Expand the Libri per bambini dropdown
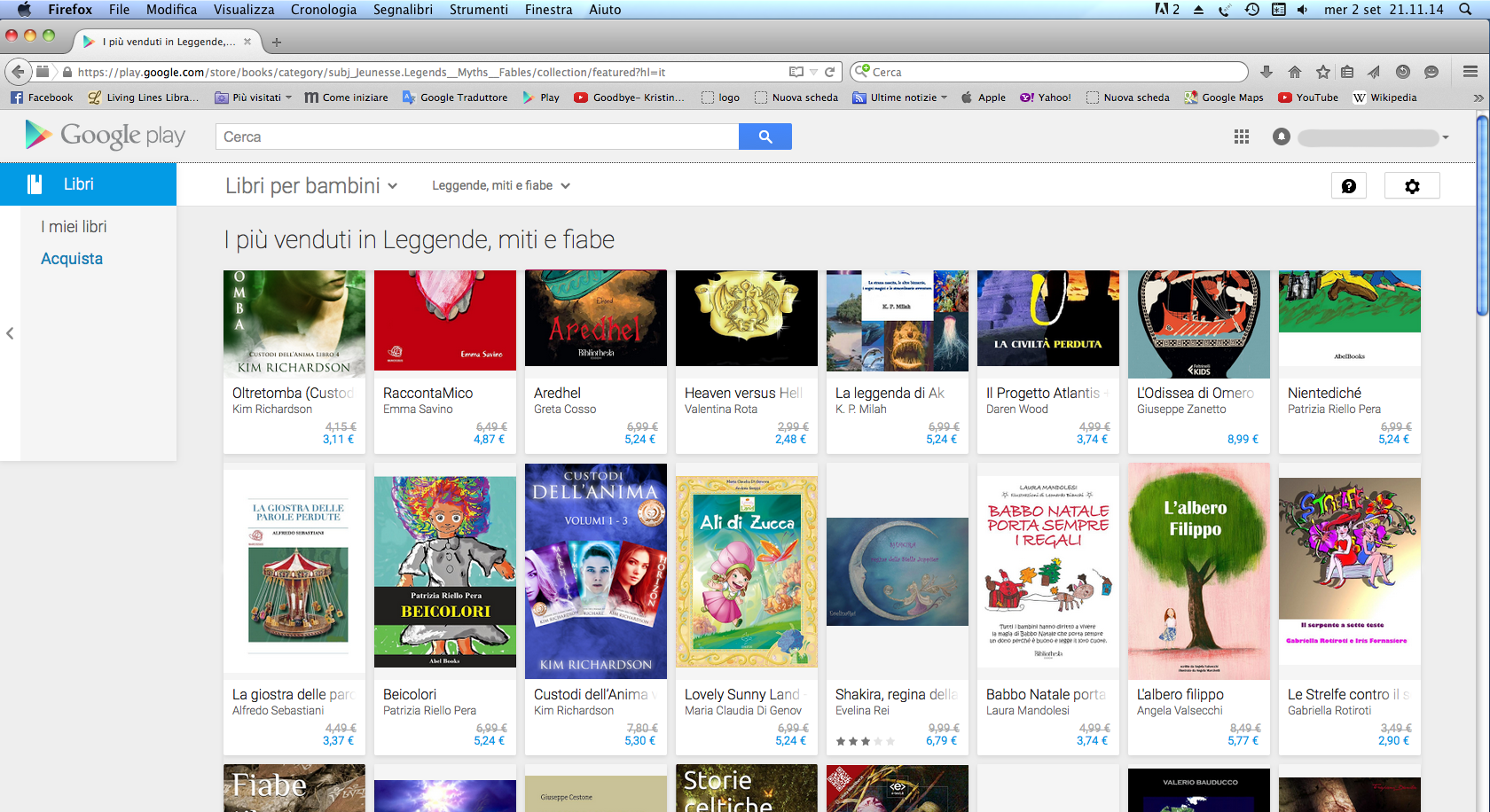The image size is (1490, 812). (x=311, y=186)
